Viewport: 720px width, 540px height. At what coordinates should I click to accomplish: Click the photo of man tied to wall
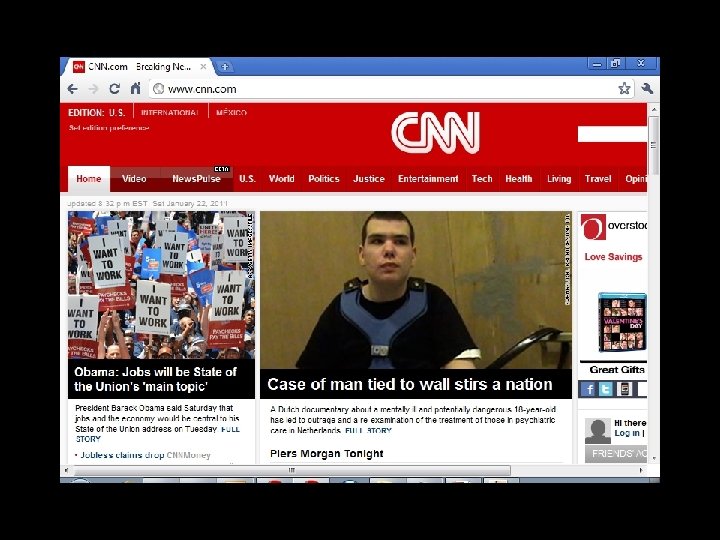coord(416,290)
